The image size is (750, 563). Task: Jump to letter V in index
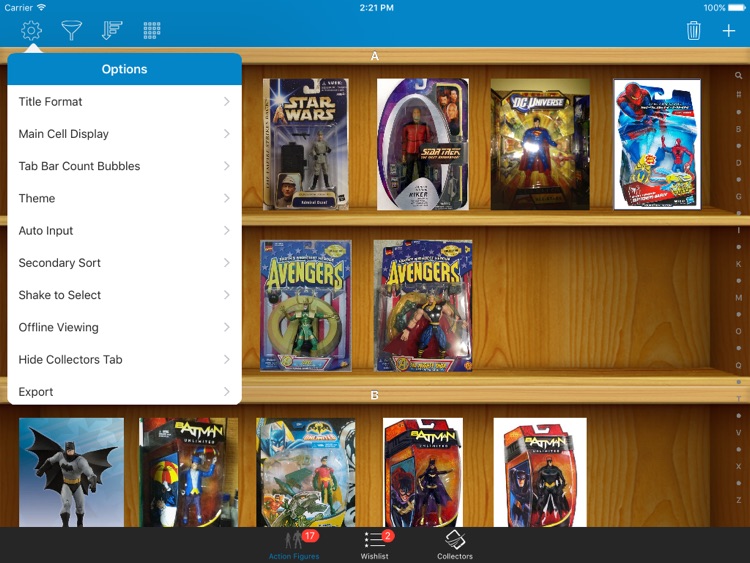pyautogui.click(x=739, y=432)
